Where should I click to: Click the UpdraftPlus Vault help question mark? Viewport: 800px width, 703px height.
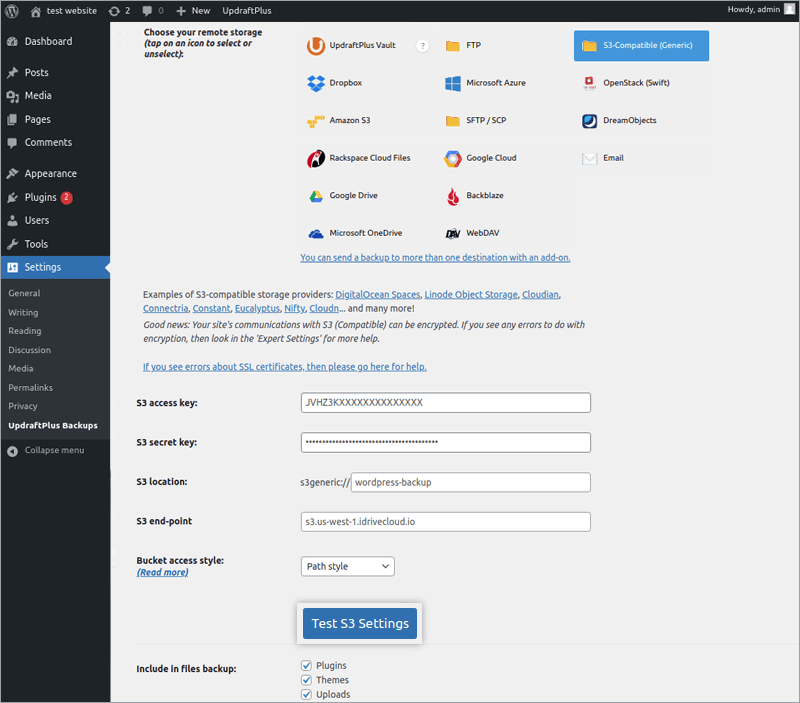pyautogui.click(x=422, y=46)
